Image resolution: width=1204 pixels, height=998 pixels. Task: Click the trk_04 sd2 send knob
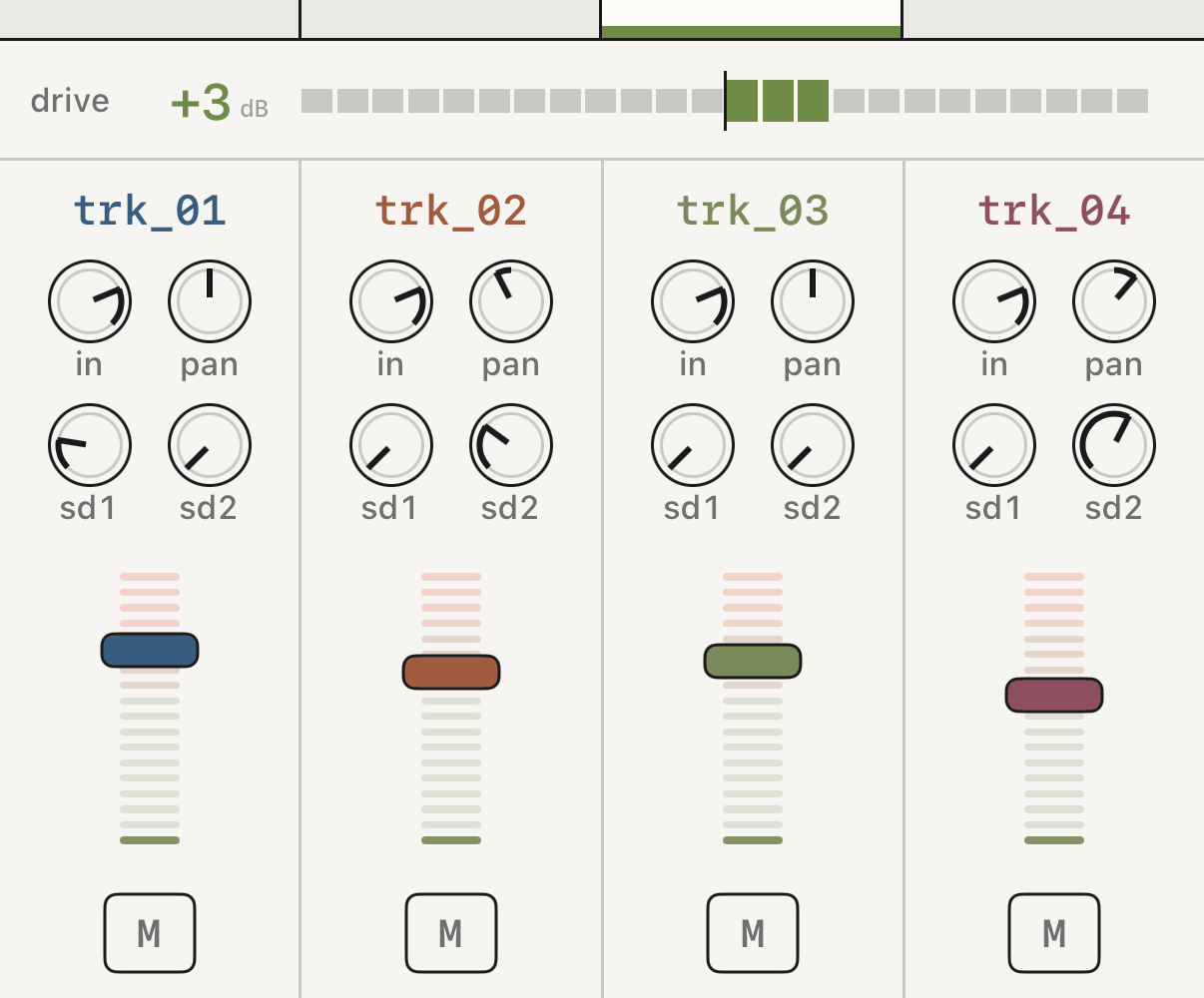1114,445
